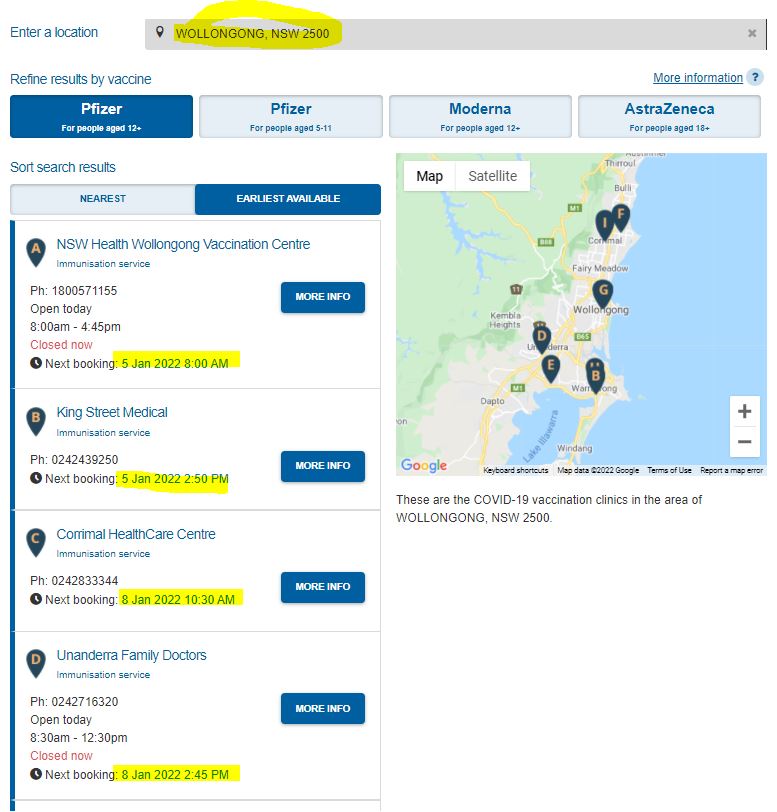
Task: Open the More information link
Action: 698,78
